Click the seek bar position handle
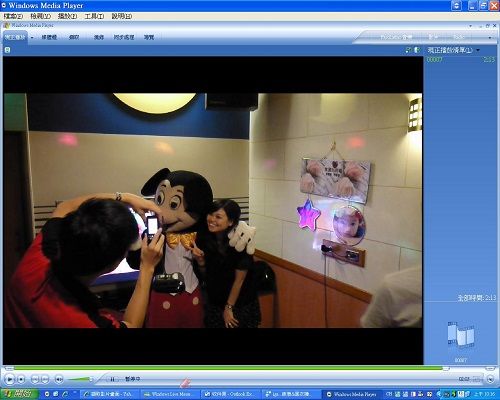Screen dimensions: 500x400 click(446, 368)
